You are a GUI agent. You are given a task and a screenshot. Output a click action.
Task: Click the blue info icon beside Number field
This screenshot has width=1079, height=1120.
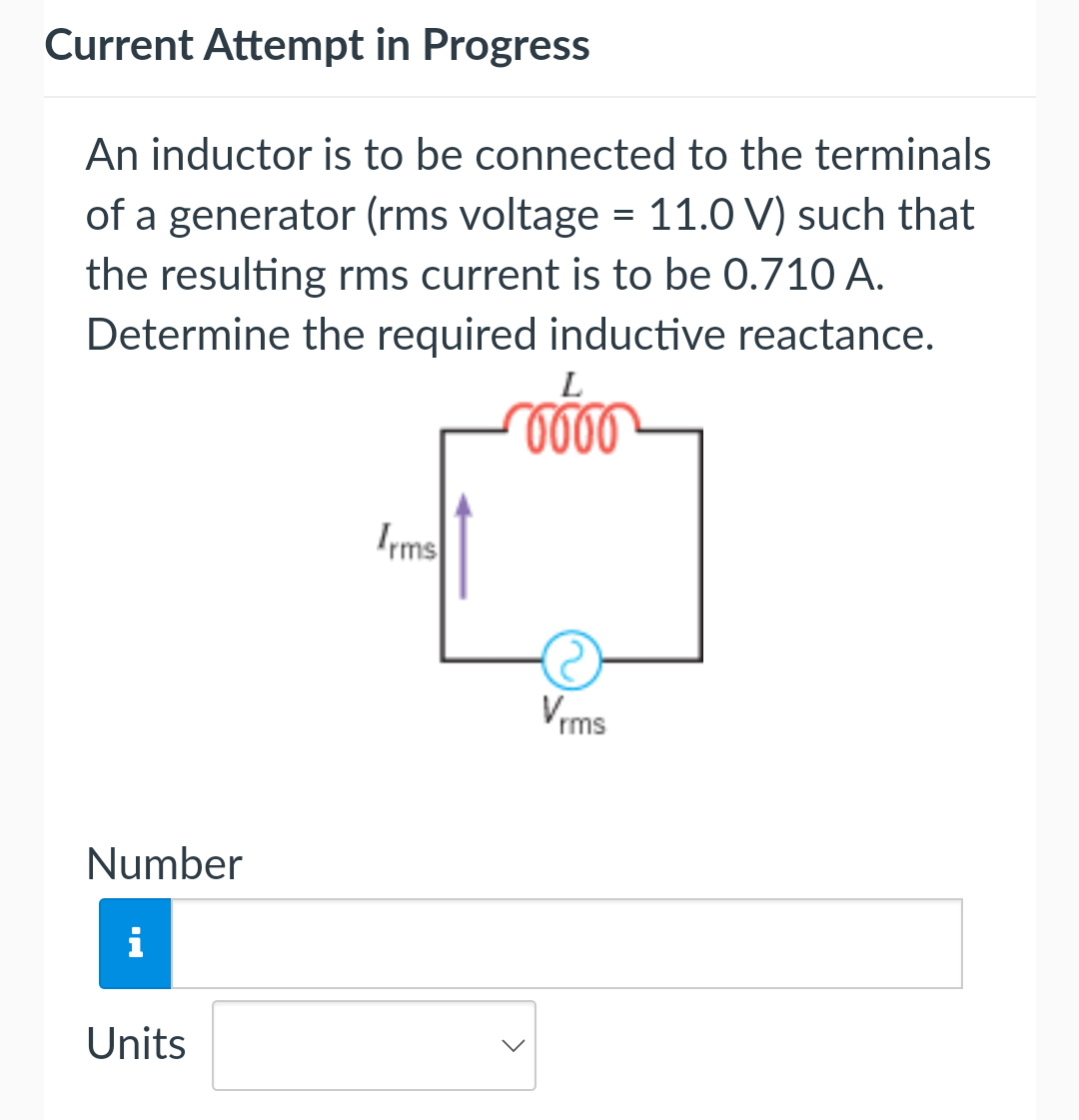click(135, 943)
